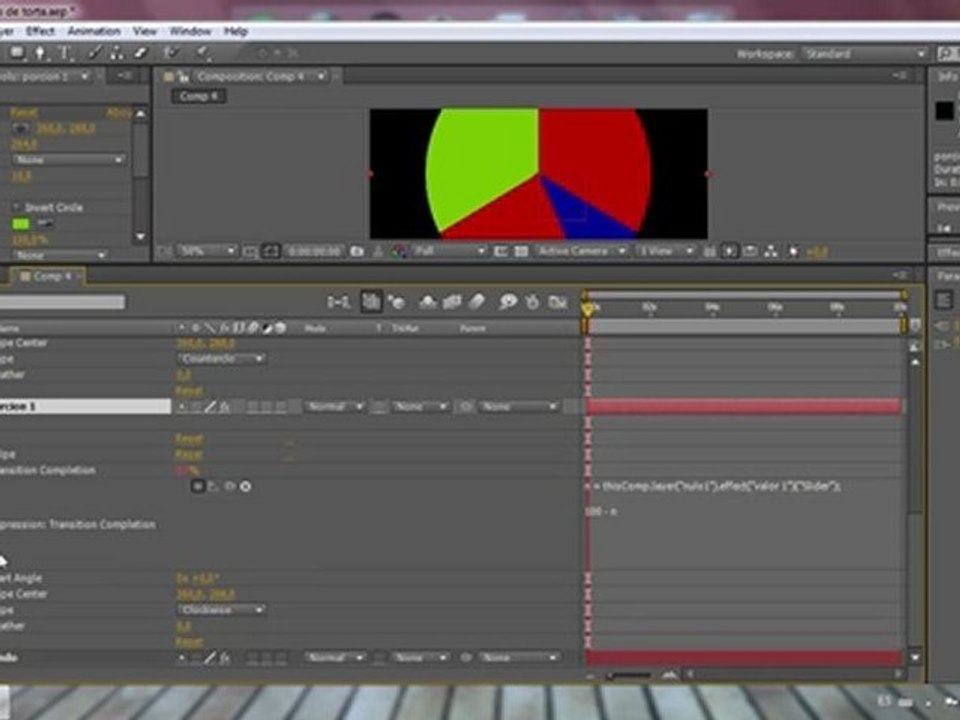Open the Animation menu

pos(94,31)
